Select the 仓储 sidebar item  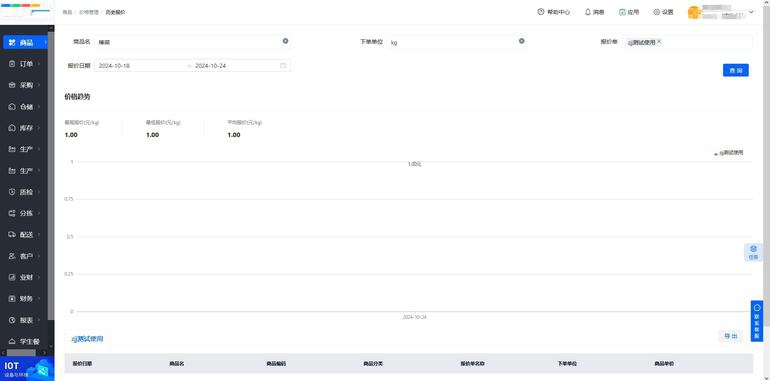click(x=24, y=107)
